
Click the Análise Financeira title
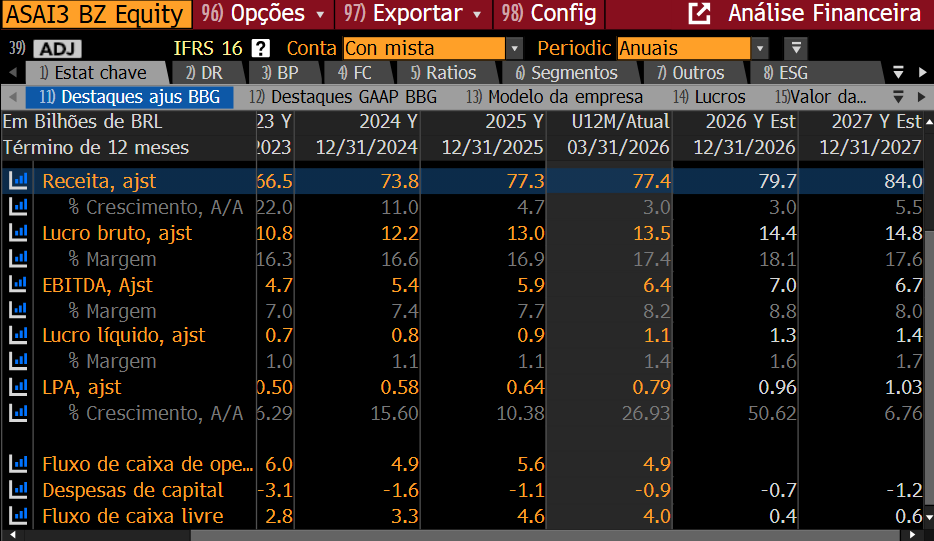(x=824, y=13)
